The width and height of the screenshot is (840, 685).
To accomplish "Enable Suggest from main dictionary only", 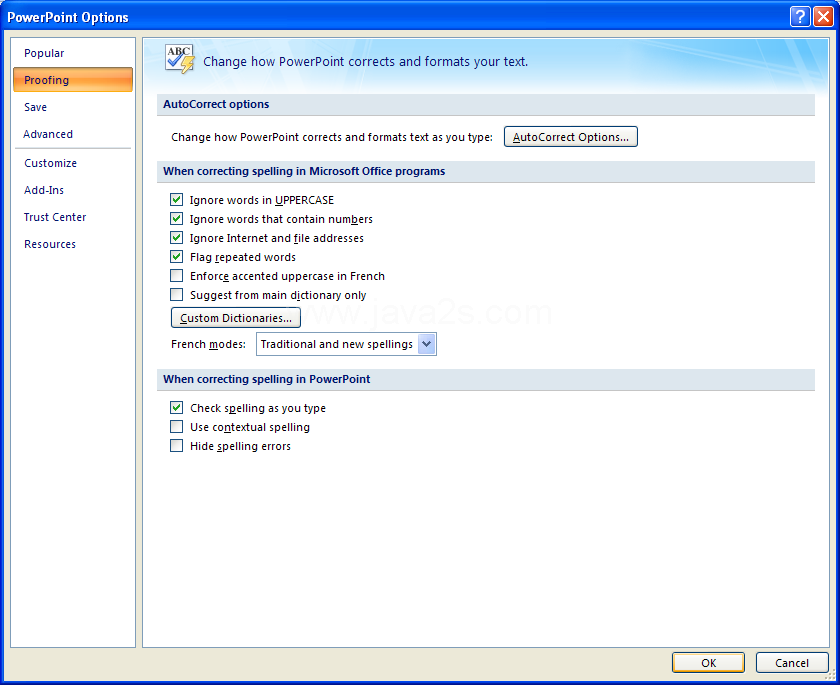I will (176, 294).
